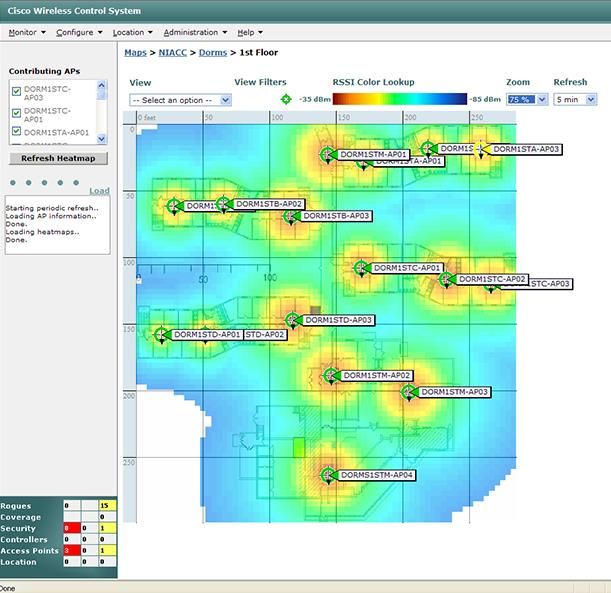Uncheck the DORM1STC-AP03 contributing AP checkbox
Viewport: 611px width, 593px height.
tap(16, 92)
